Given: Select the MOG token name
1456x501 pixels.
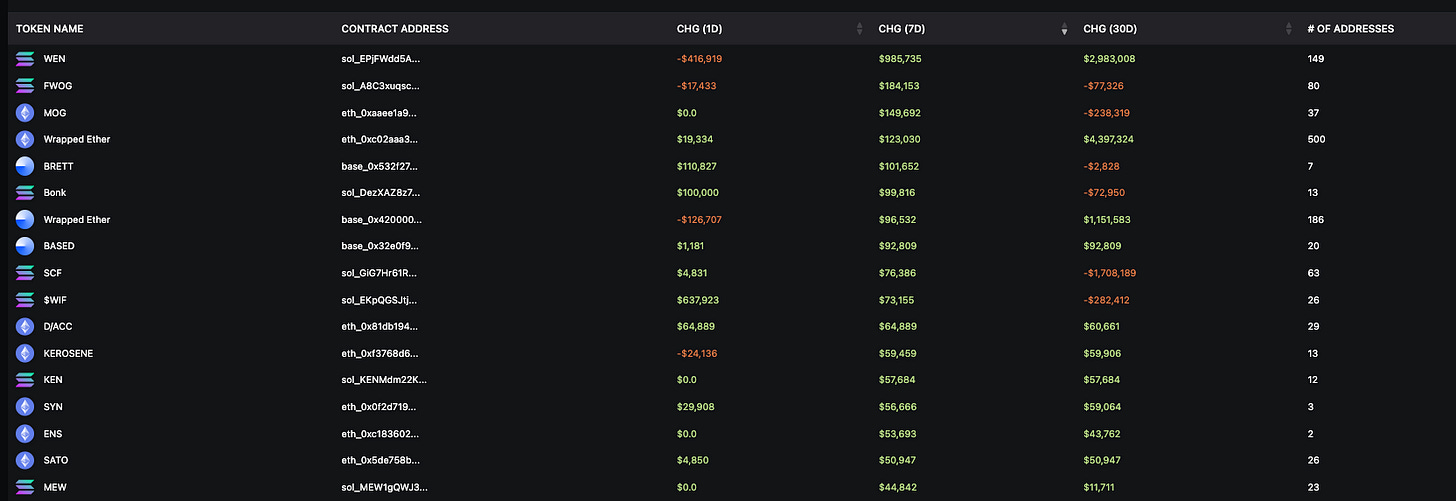Looking at the screenshot, I should coord(55,113).
